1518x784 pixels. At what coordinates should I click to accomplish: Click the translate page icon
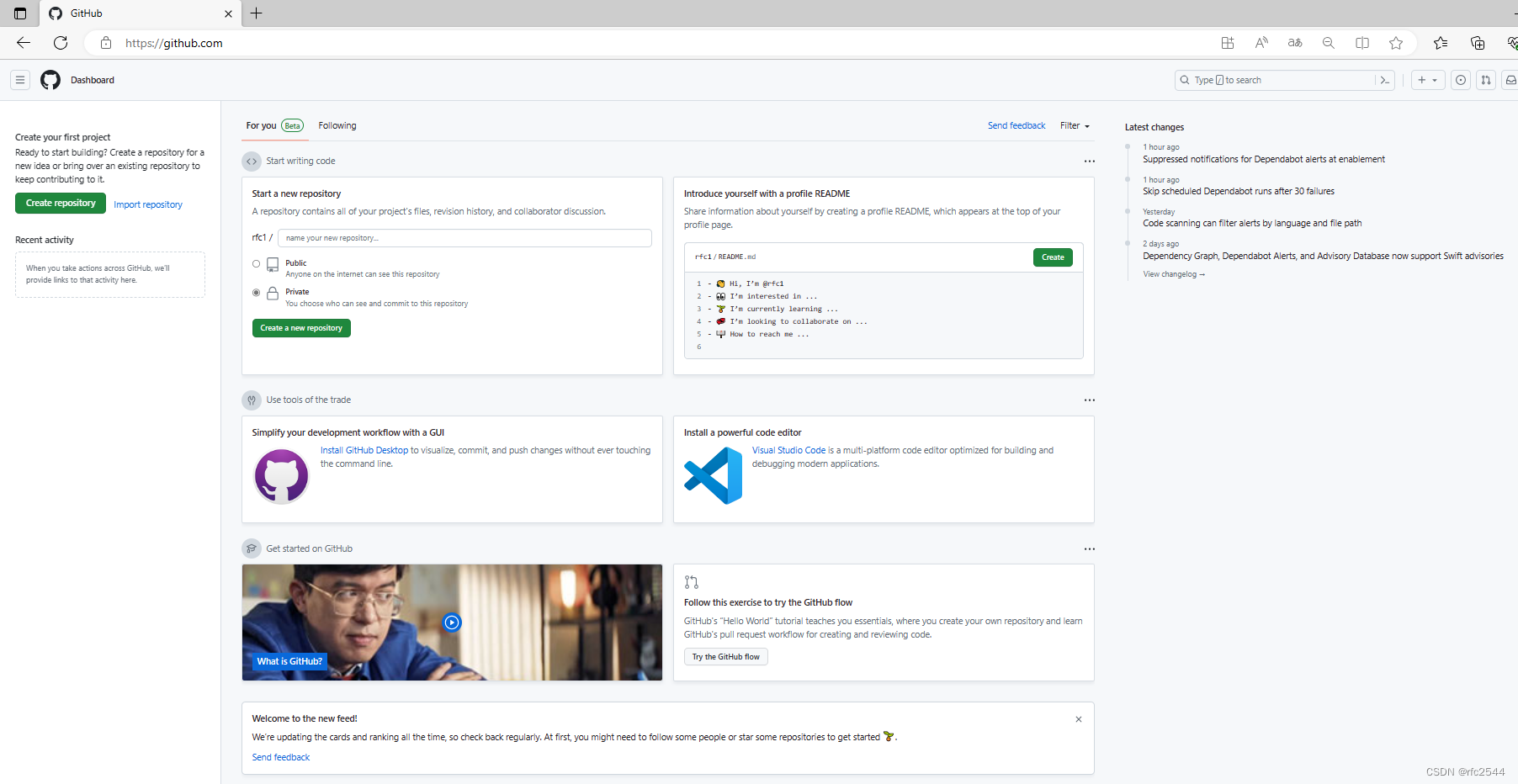pos(1295,43)
